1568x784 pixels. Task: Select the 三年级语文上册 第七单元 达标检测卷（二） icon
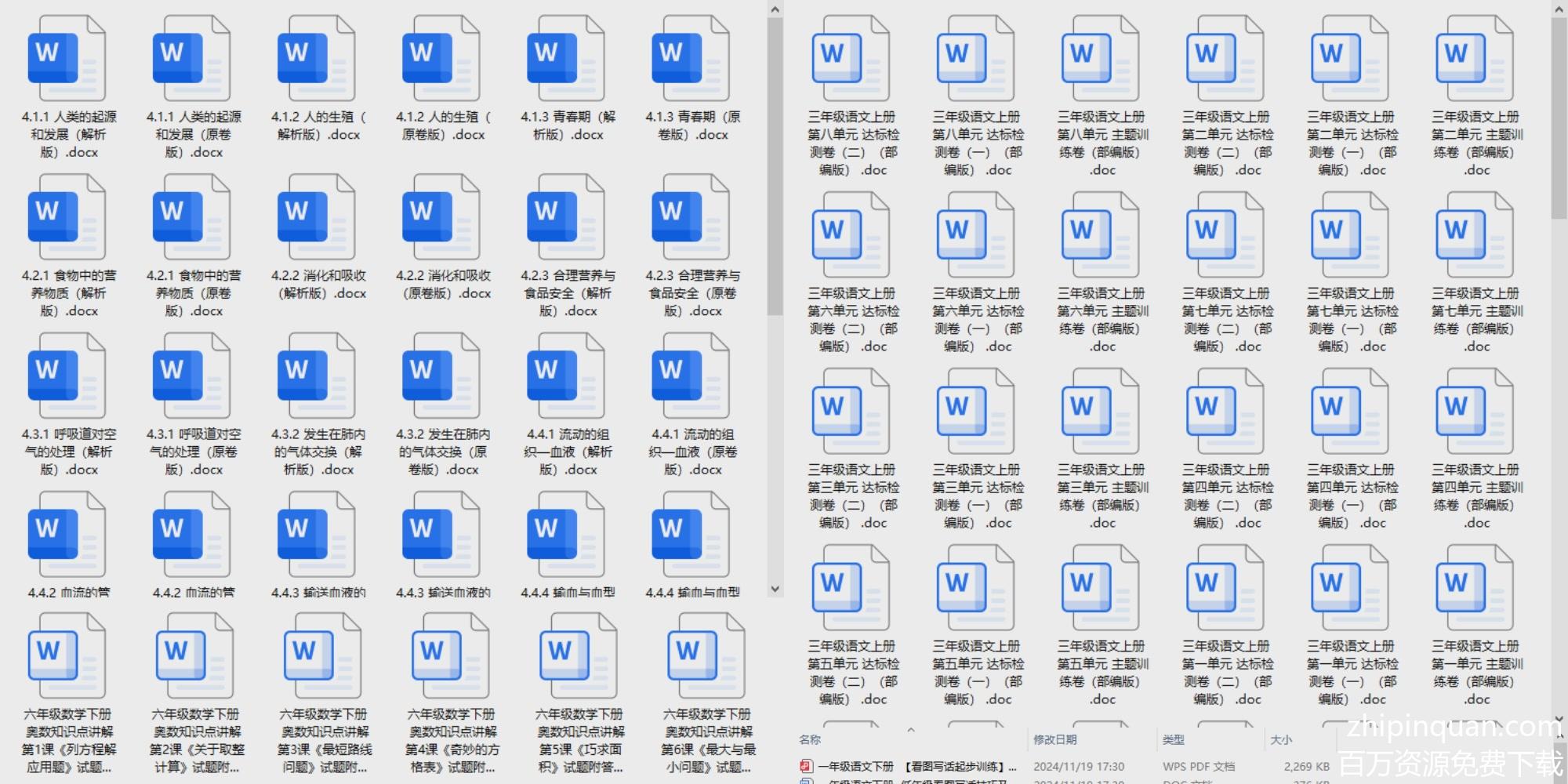pyautogui.click(x=1225, y=235)
